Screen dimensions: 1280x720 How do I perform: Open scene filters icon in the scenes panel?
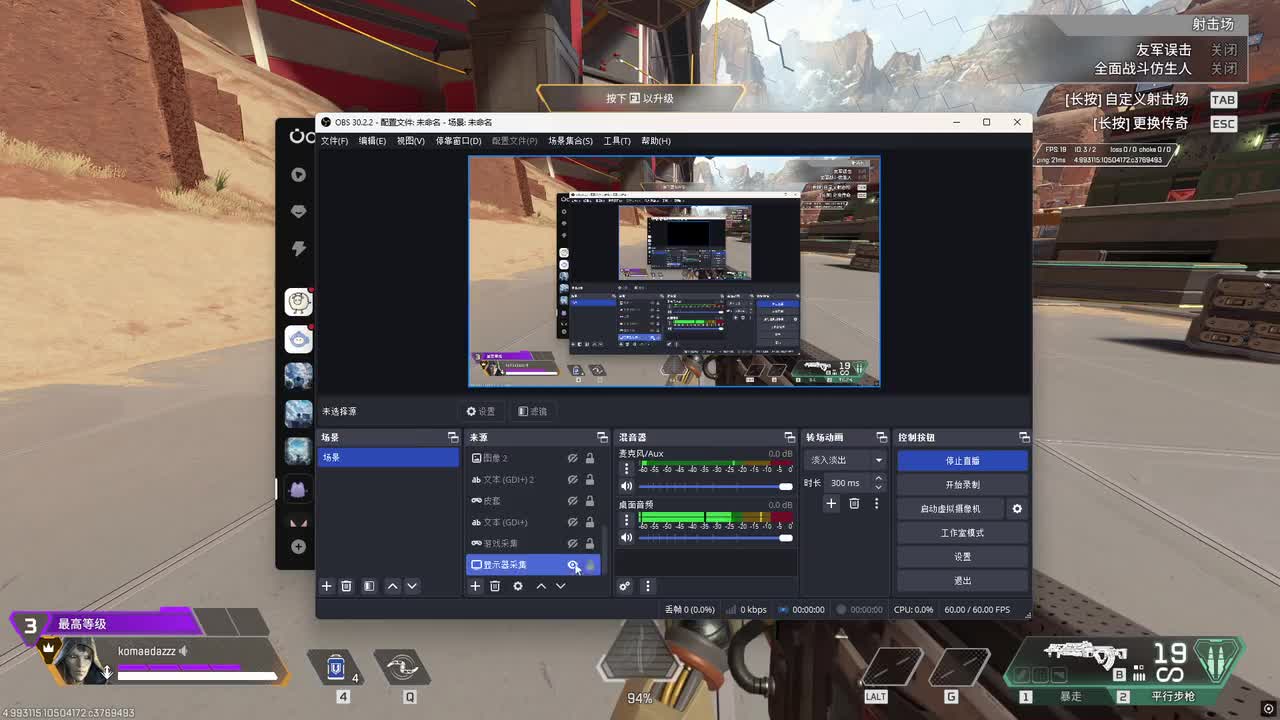[x=369, y=586]
